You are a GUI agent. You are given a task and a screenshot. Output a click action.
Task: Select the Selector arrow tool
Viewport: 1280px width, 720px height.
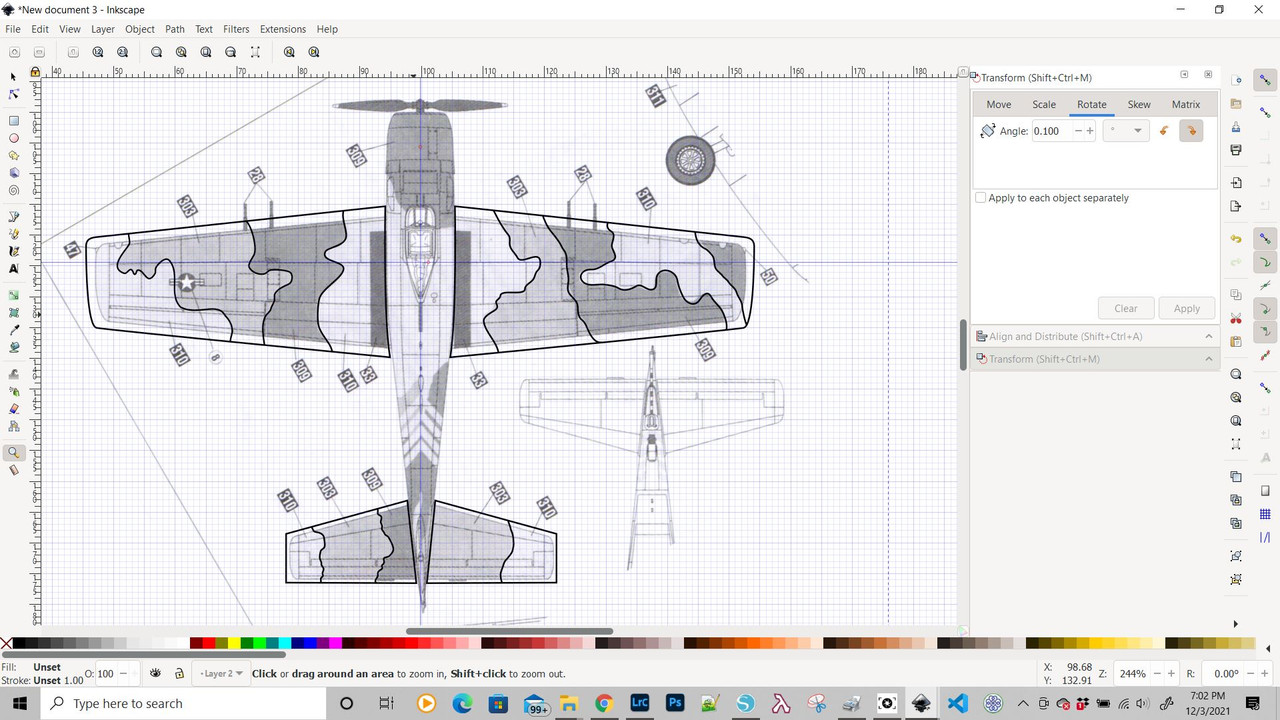coord(14,77)
